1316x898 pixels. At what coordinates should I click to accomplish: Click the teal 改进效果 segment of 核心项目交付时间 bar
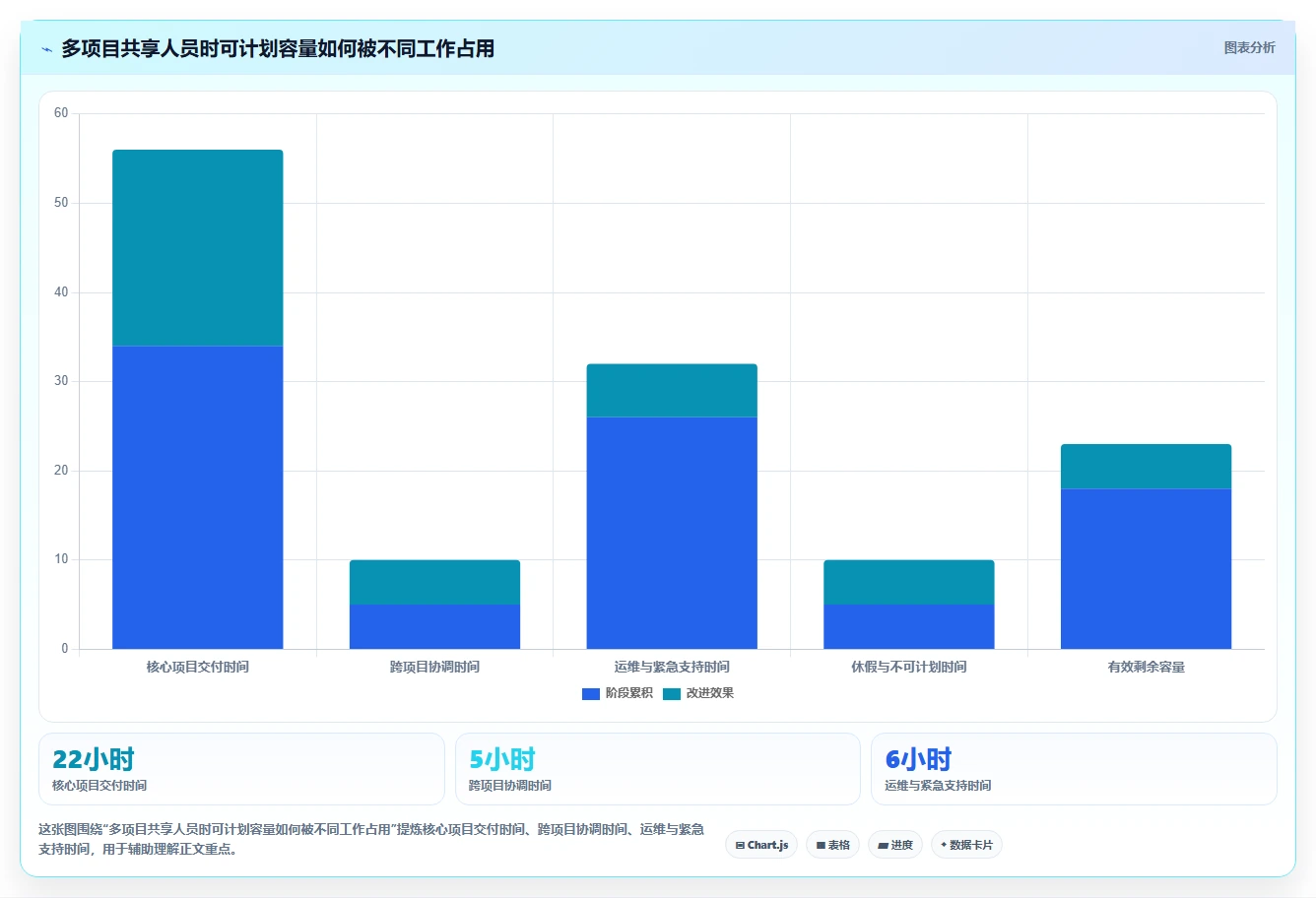coord(198,248)
